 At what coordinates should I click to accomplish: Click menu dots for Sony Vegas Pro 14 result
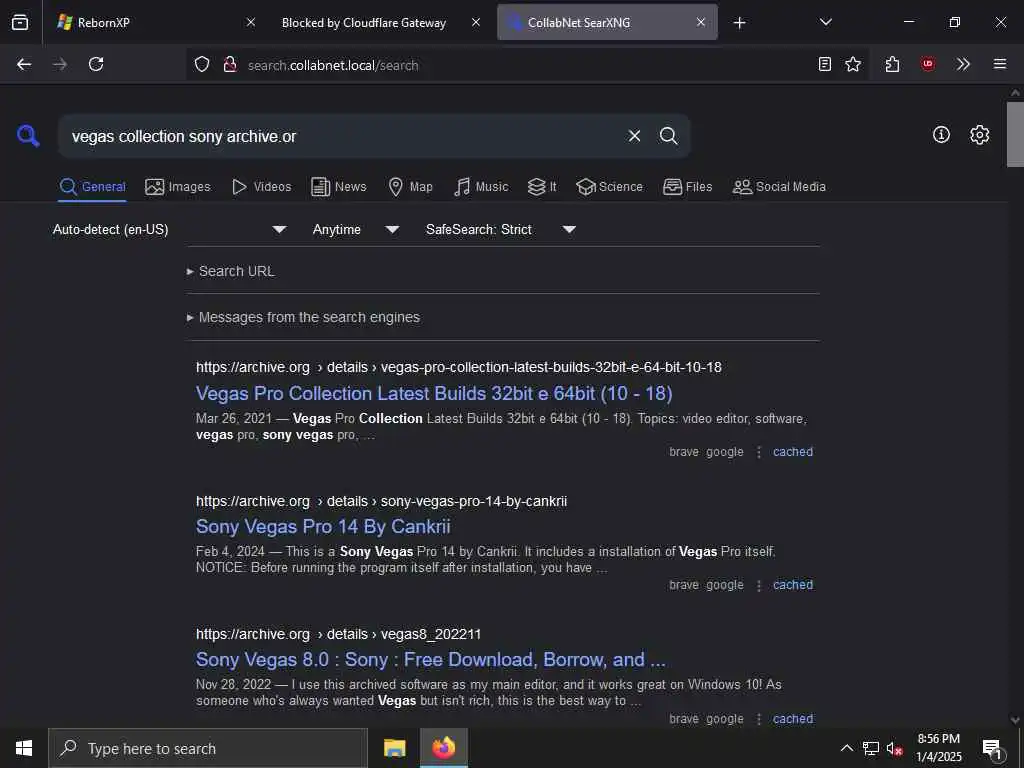click(x=759, y=585)
